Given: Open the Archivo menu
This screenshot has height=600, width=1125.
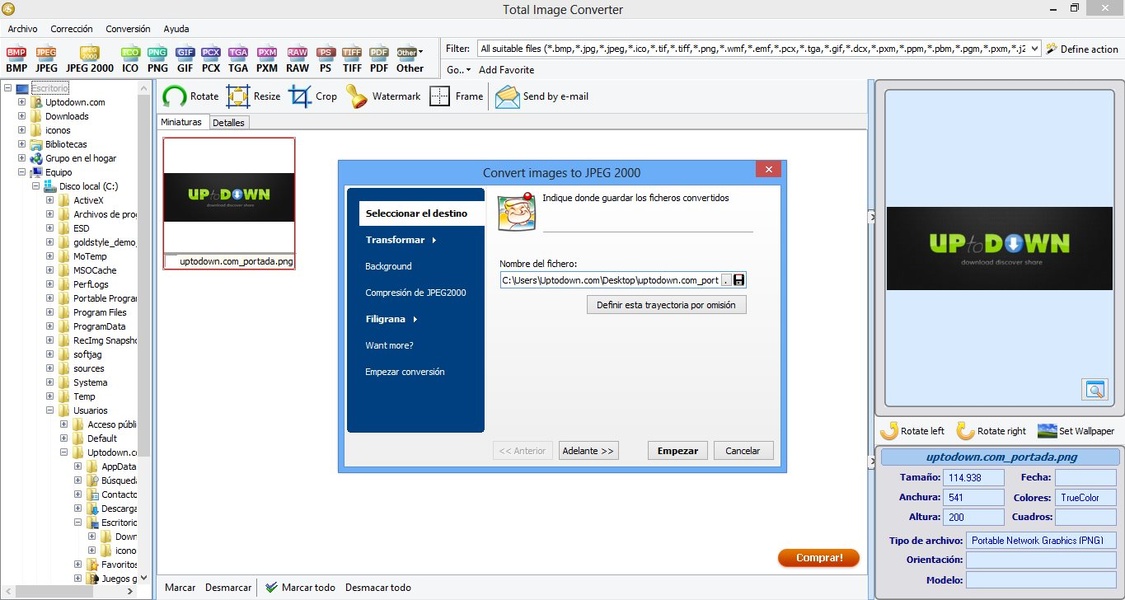Looking at the screenshot, I should click(22, 28).
